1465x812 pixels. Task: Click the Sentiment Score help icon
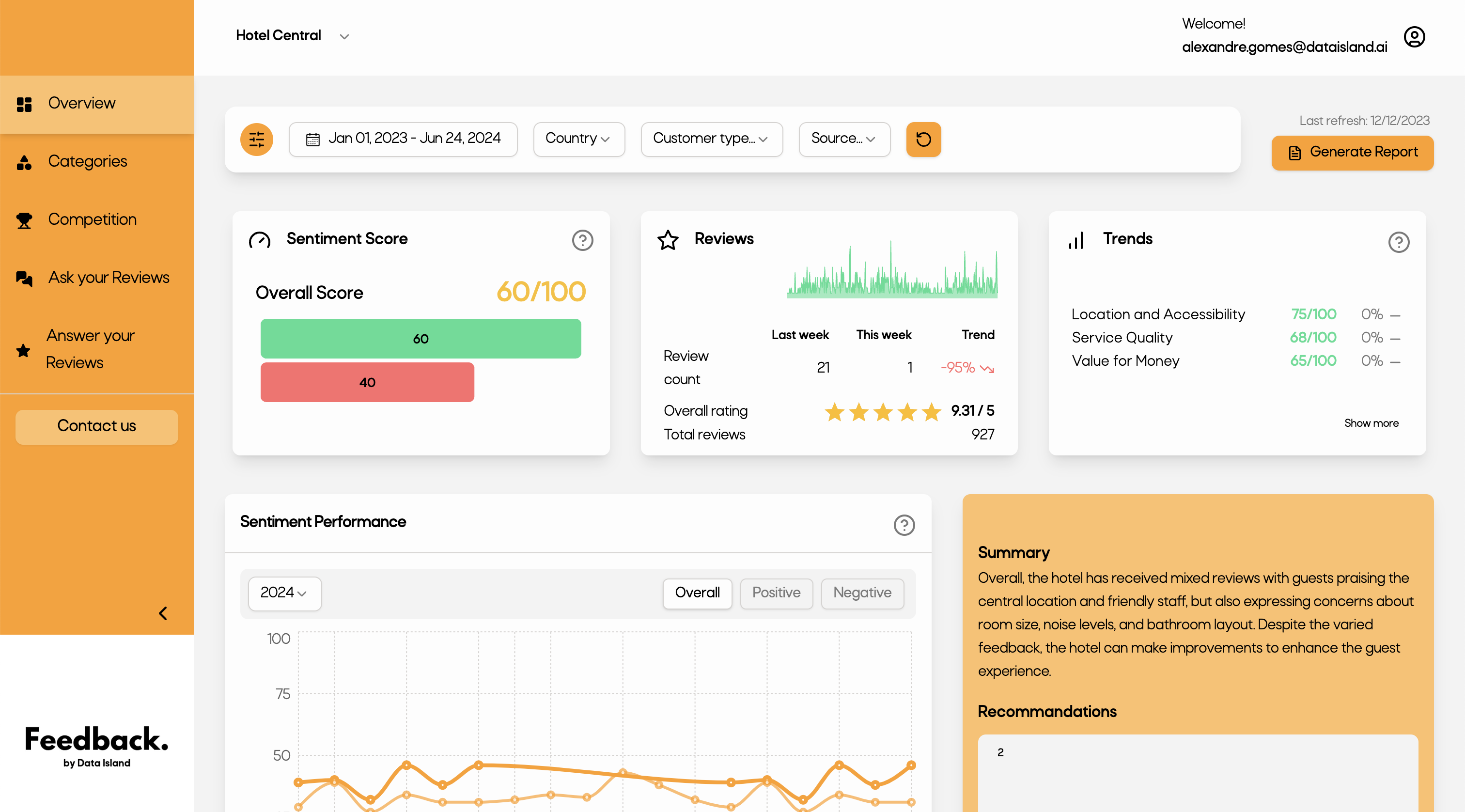(582, 240)
